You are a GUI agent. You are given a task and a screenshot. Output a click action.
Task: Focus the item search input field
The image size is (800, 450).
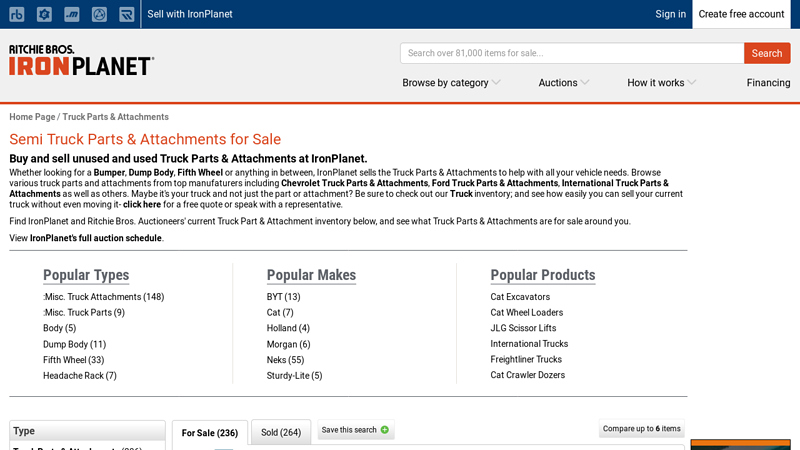click(x=572, y=53)
